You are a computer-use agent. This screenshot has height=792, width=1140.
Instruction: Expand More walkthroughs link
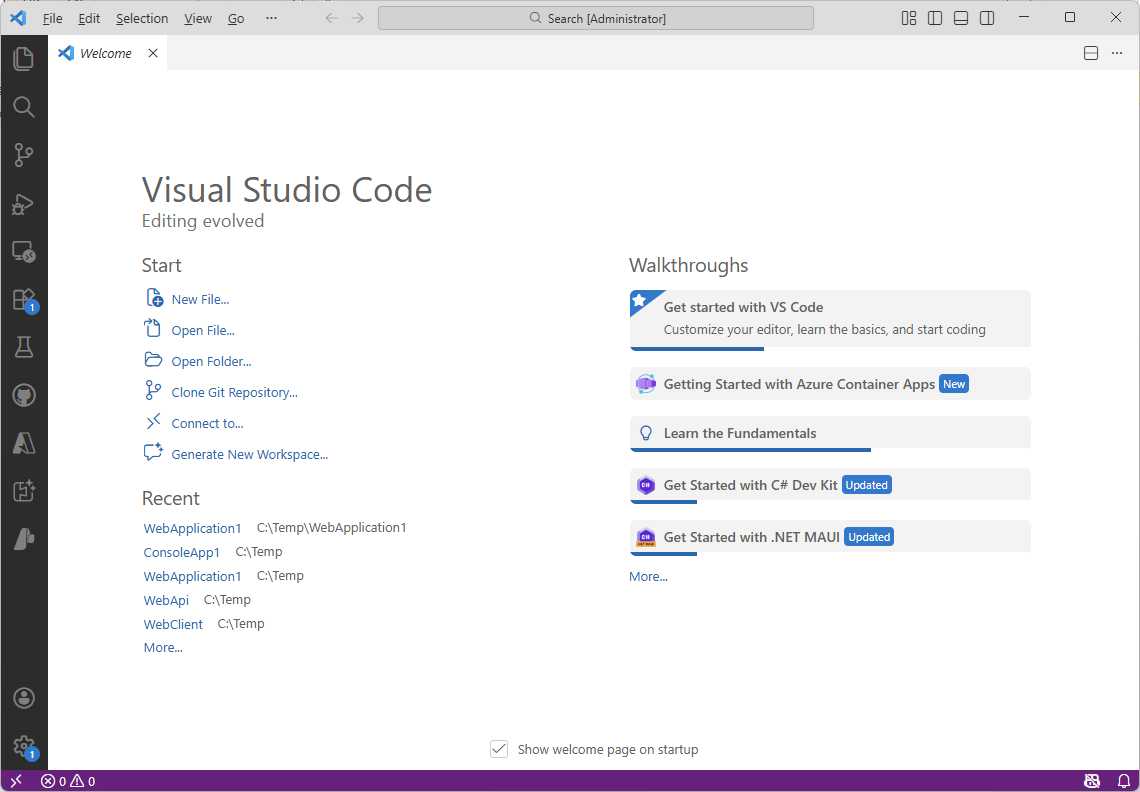point(648,576)
